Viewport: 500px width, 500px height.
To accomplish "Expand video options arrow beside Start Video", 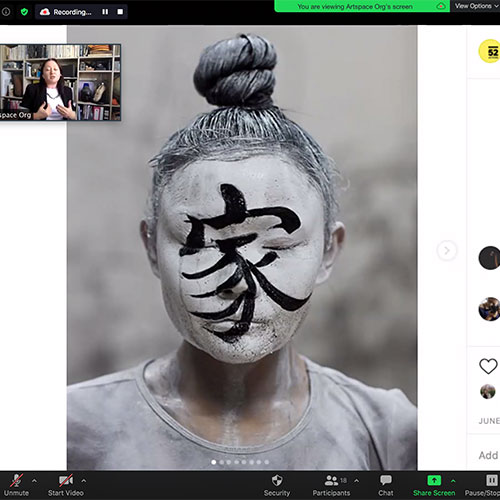I will click(84, 481).
